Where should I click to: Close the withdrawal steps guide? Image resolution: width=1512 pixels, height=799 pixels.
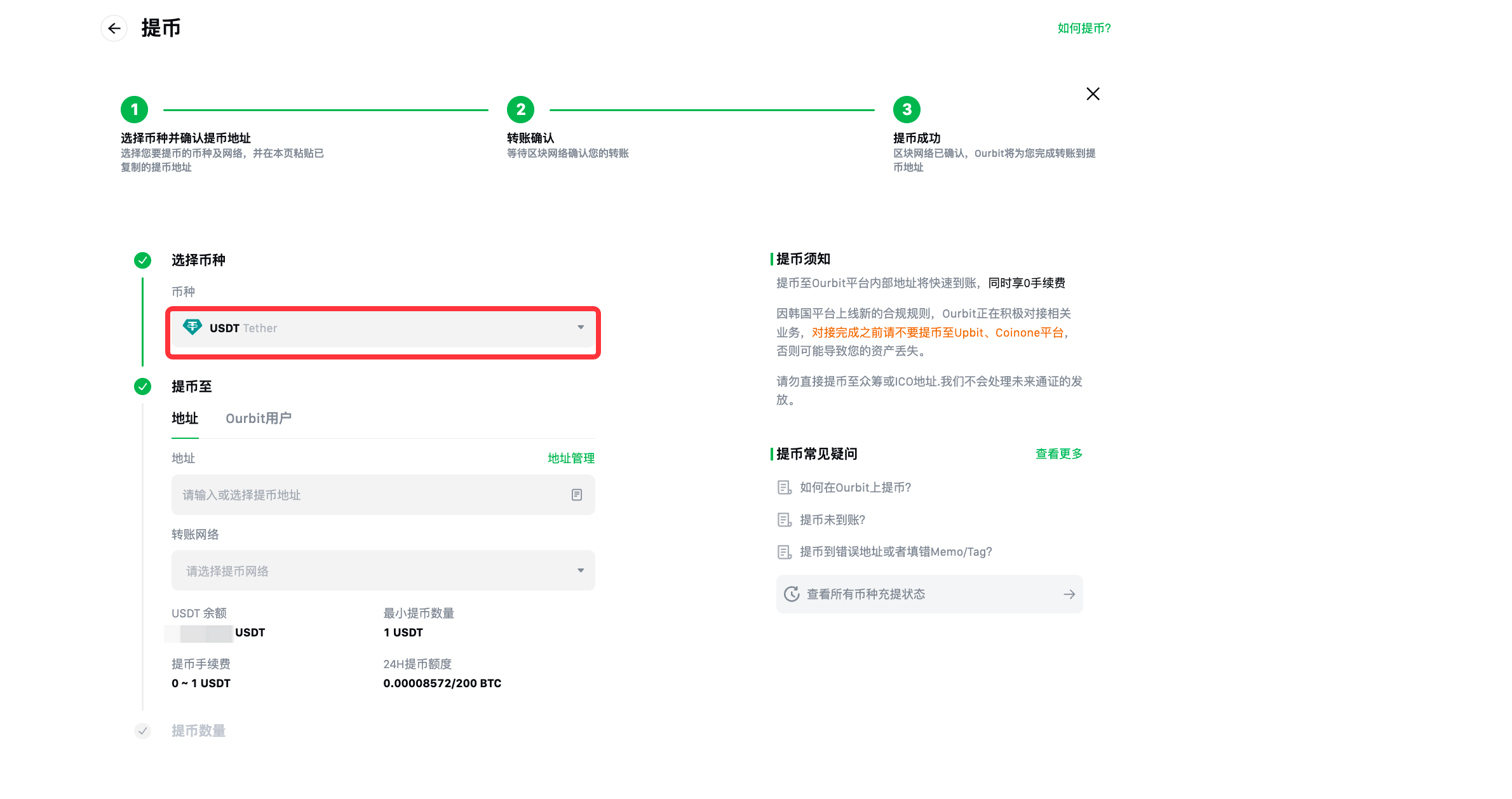pos(1093,94)
